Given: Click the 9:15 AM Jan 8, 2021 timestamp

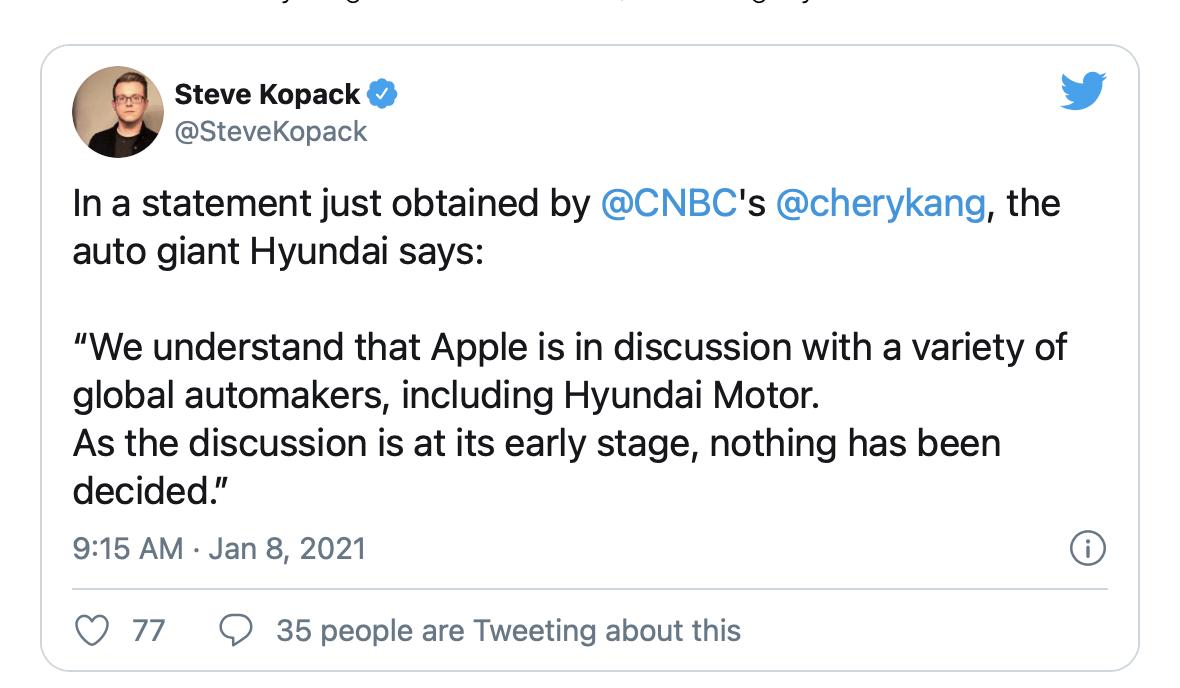Looking at the screenshot, I should [x=219, y=548].
